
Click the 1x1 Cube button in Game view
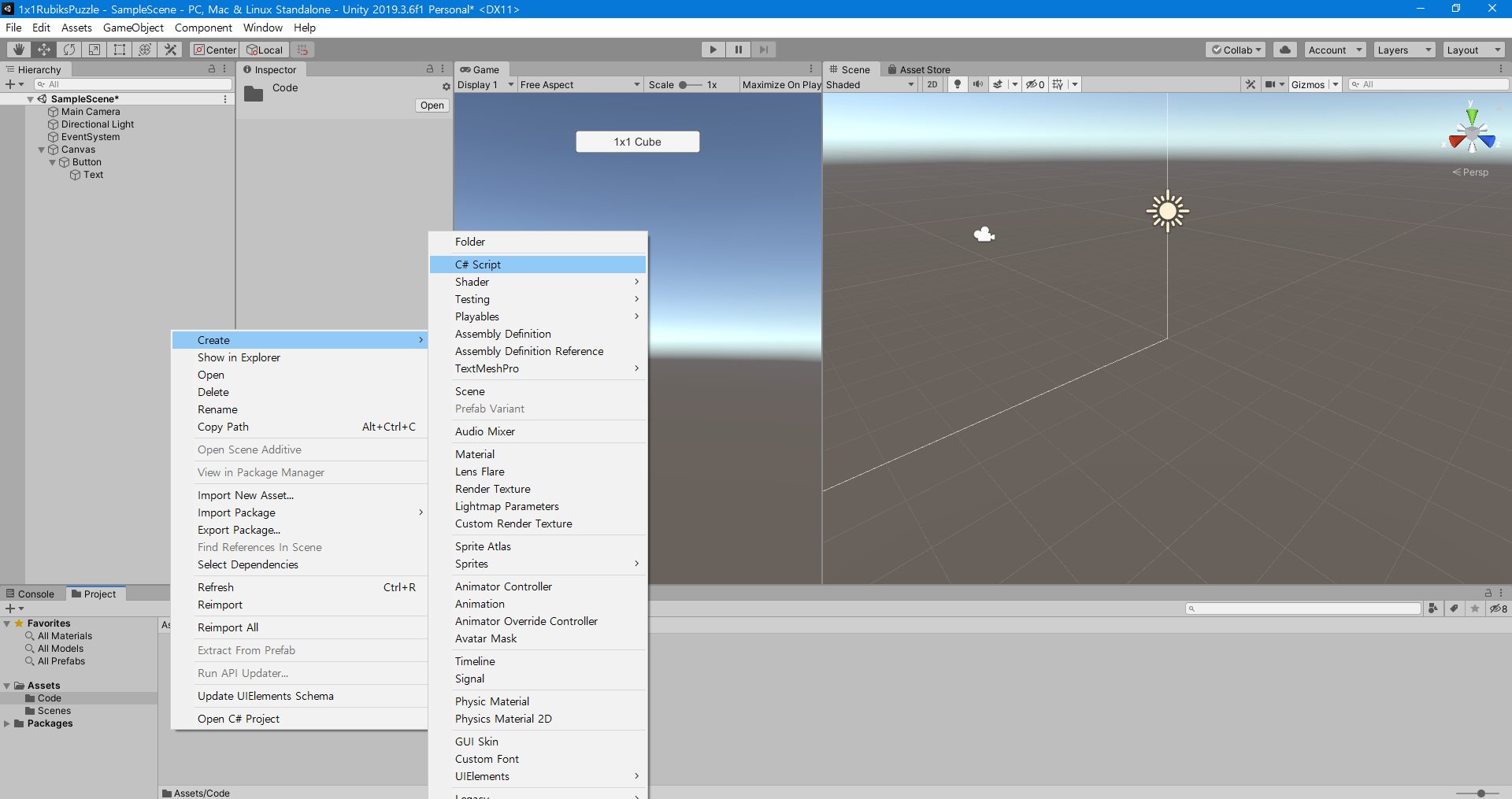pyautogui.click(x=638, y=142)
